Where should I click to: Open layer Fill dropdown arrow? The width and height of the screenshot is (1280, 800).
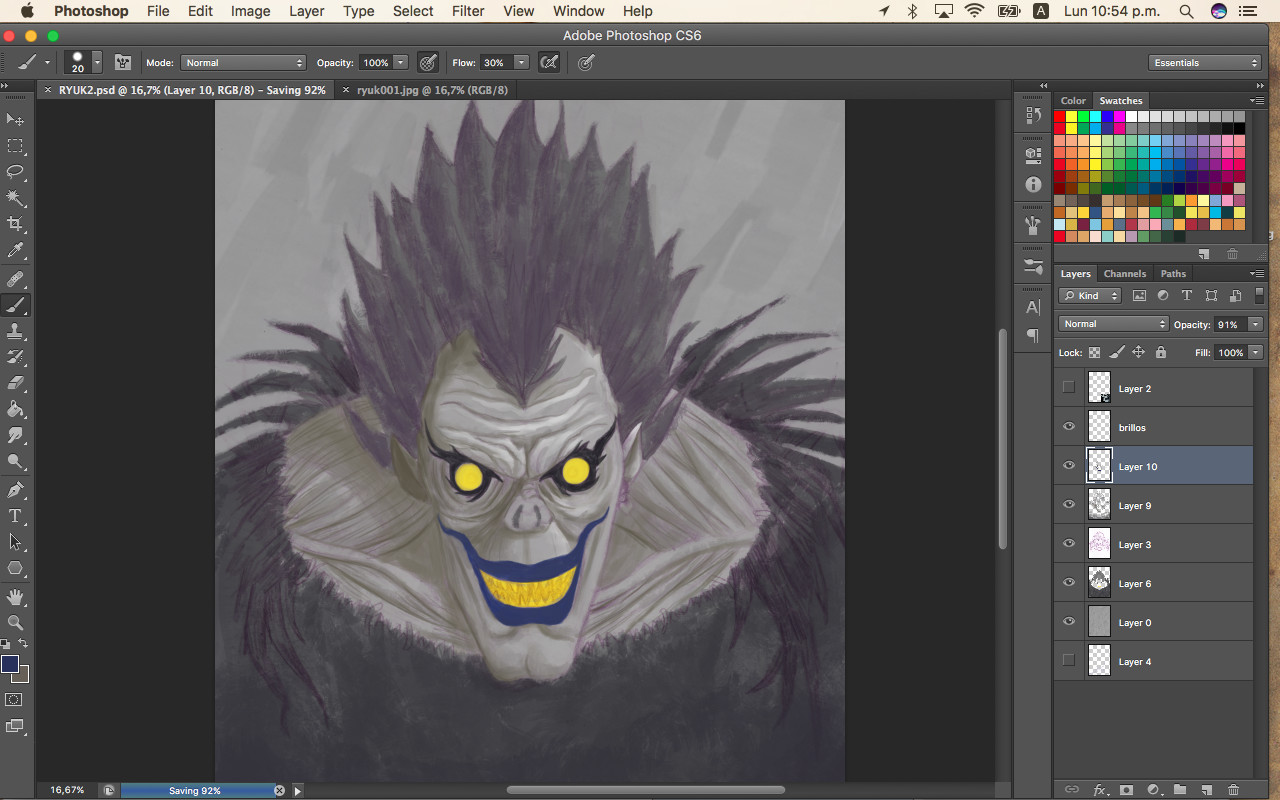[x=1255, y=353]
